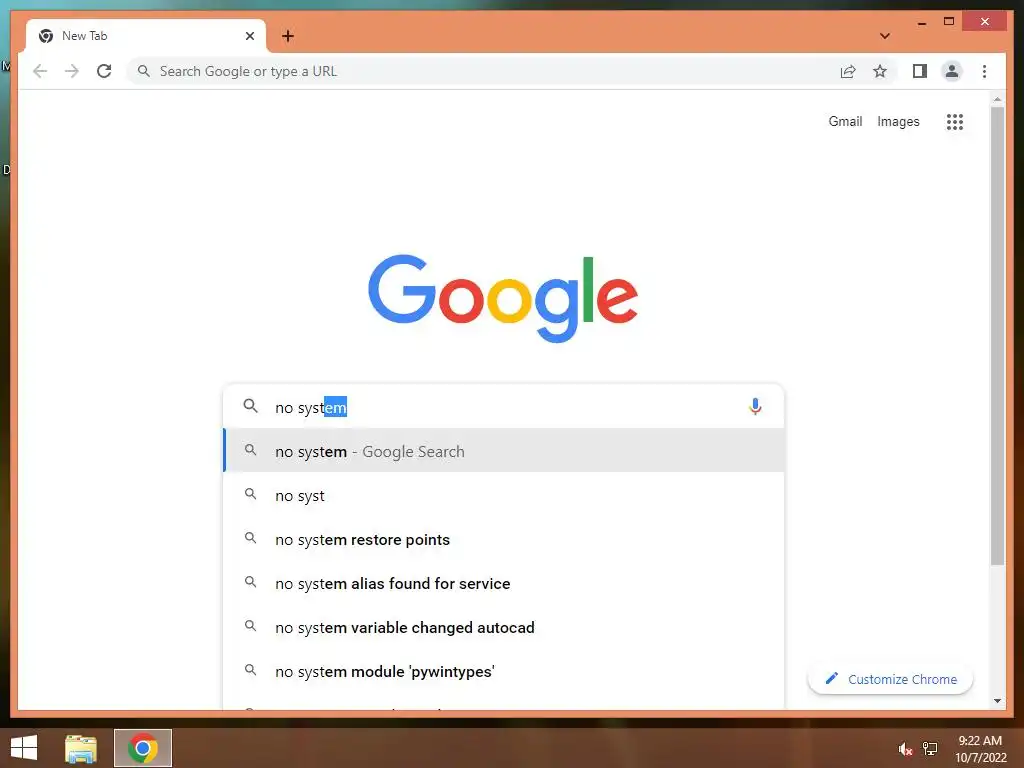This screenshot has height=768, width=1024.
Task: Choose 'no system variable changed autocad' suggestion
Action: pos(504,627)
